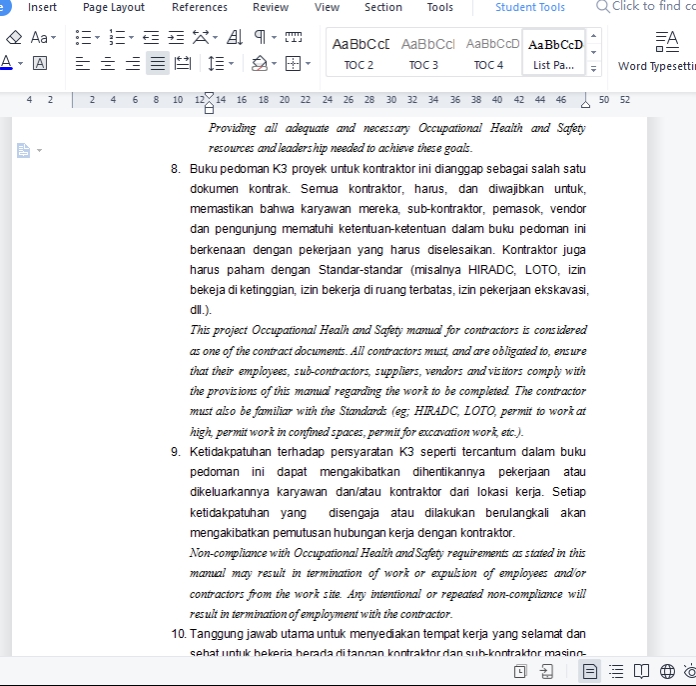Apply the TOC 2 style
Screen dimensions: 696x686
pos(359,53)
